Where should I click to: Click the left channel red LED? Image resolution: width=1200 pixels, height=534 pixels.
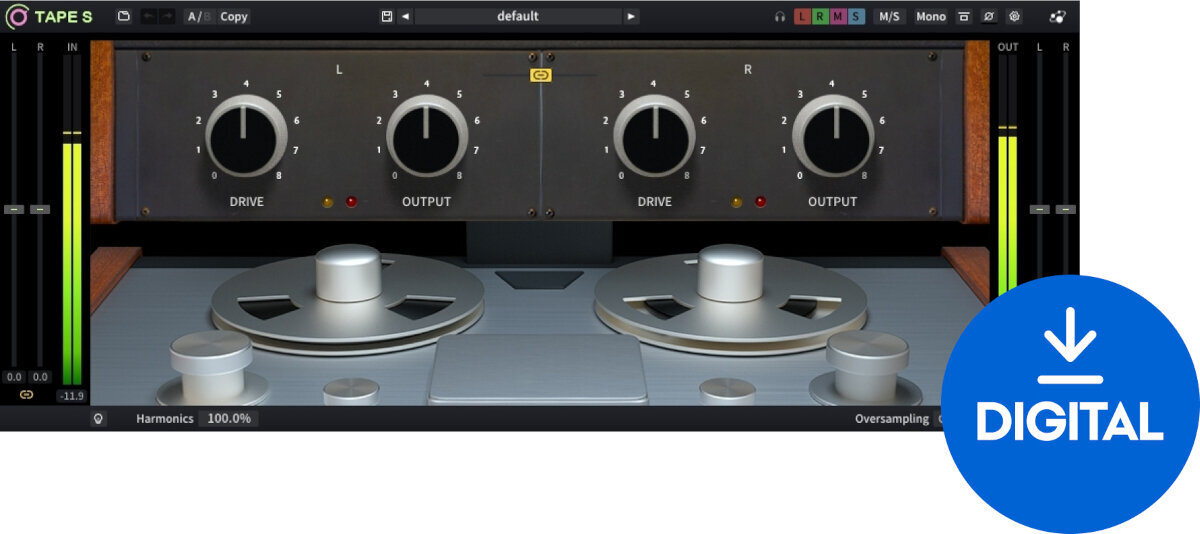(x=351, y=202)
